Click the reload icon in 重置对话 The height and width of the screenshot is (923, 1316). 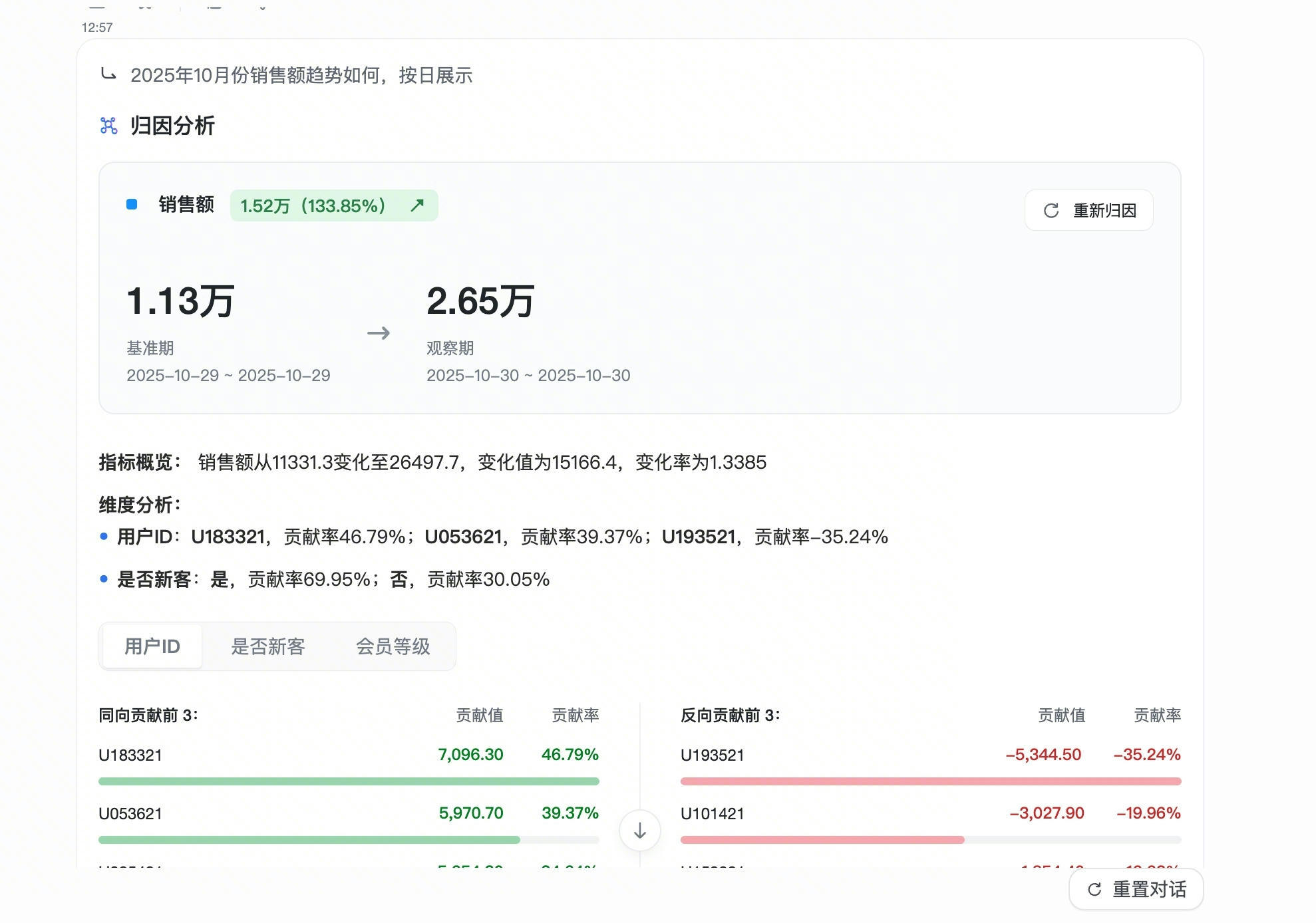(x=1094, y=890)
